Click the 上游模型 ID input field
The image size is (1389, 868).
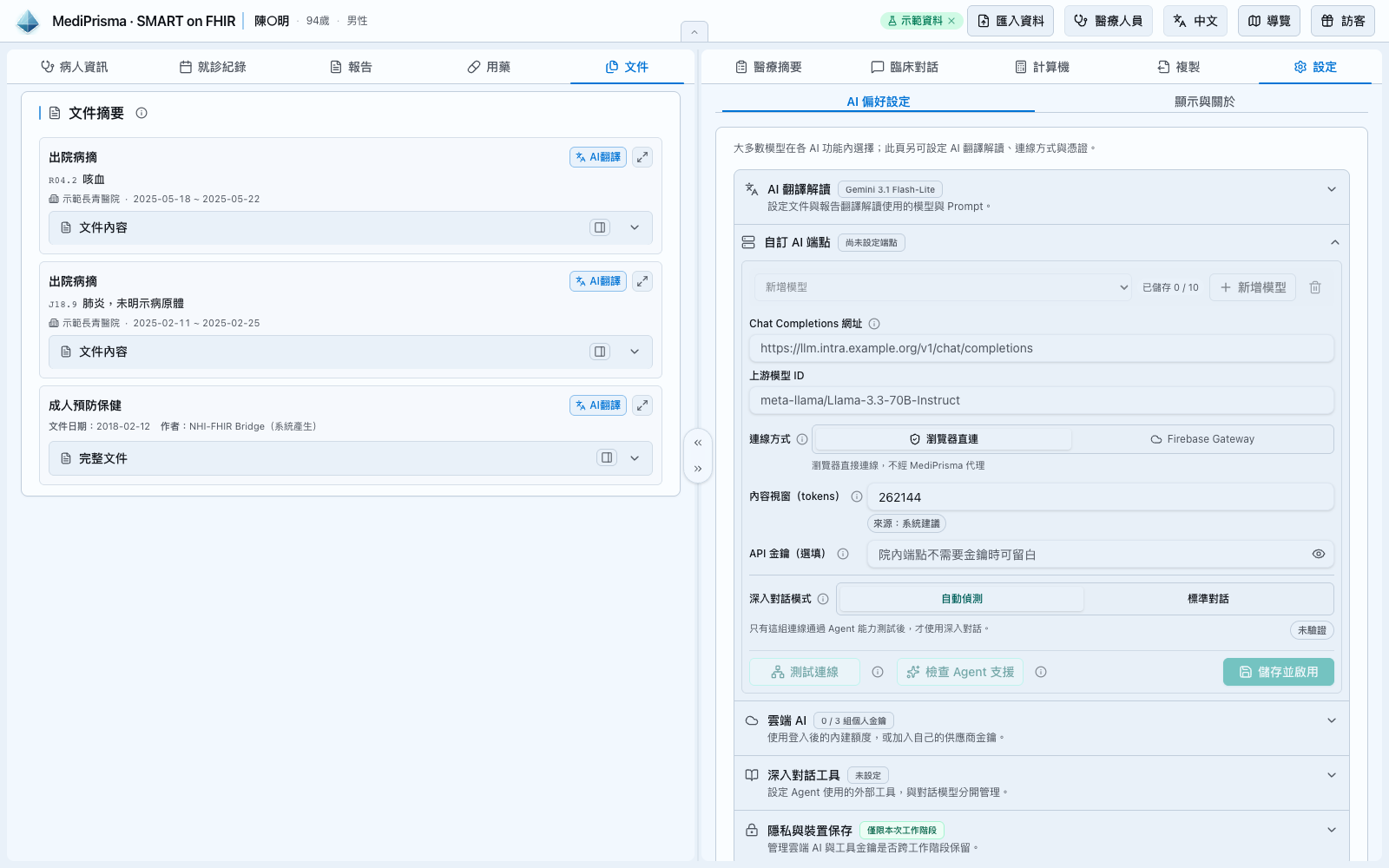click(x=1041, y=400)
